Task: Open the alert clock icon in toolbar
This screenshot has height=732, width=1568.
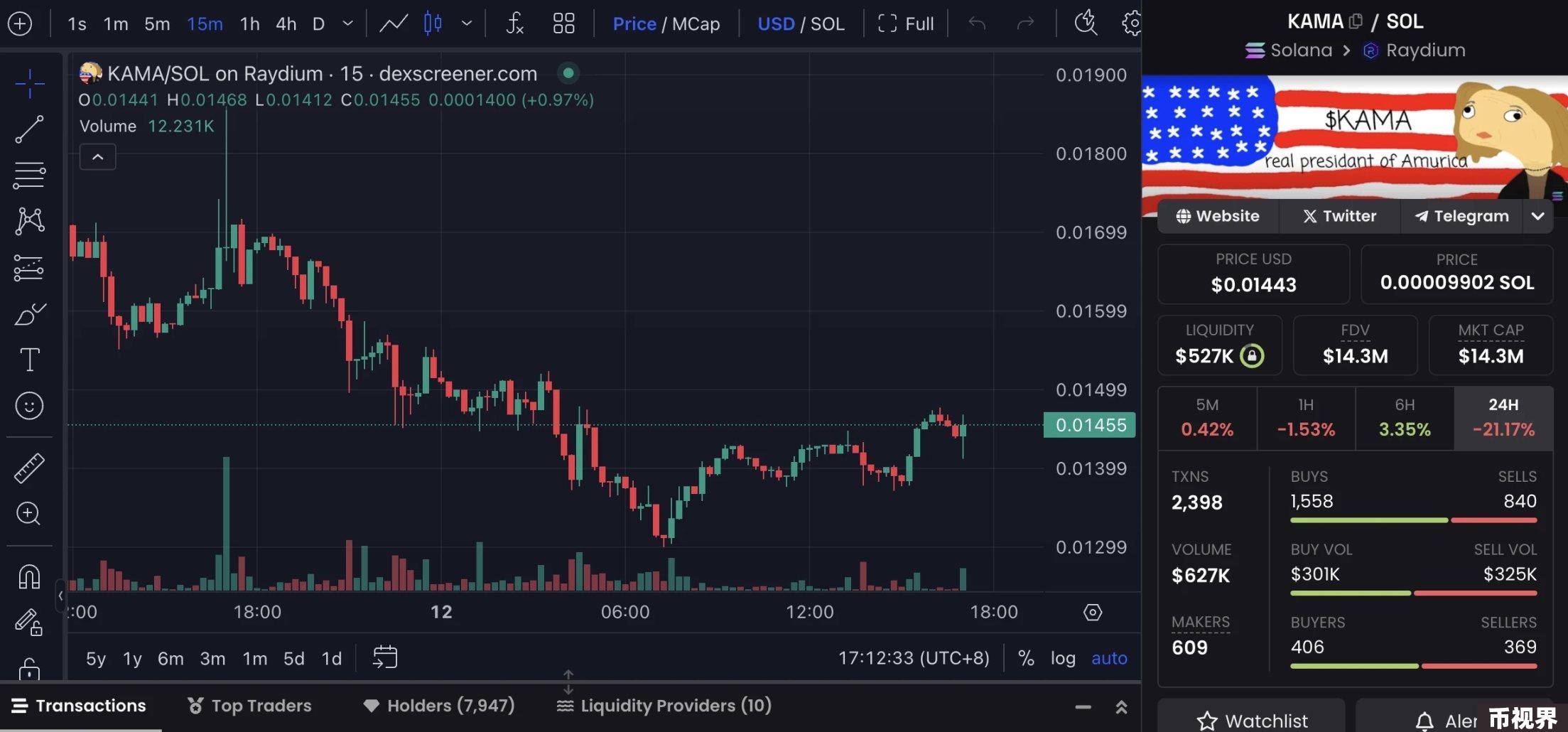Action: [x=1085, y=23]
